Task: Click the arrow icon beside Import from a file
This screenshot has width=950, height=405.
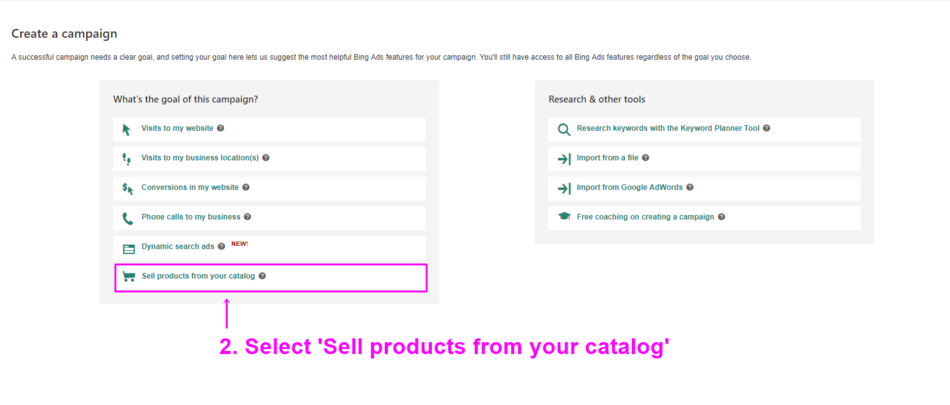Action: [564, 158]
